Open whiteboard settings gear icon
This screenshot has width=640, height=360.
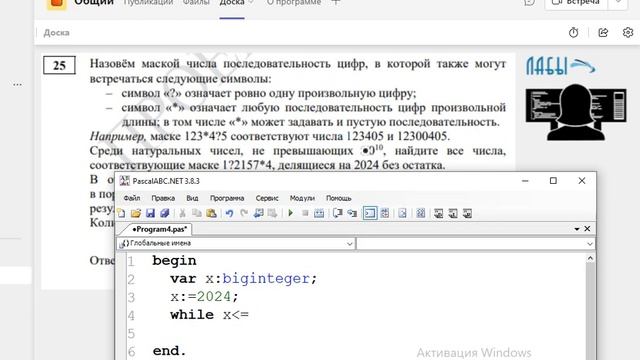click(628, 33)
